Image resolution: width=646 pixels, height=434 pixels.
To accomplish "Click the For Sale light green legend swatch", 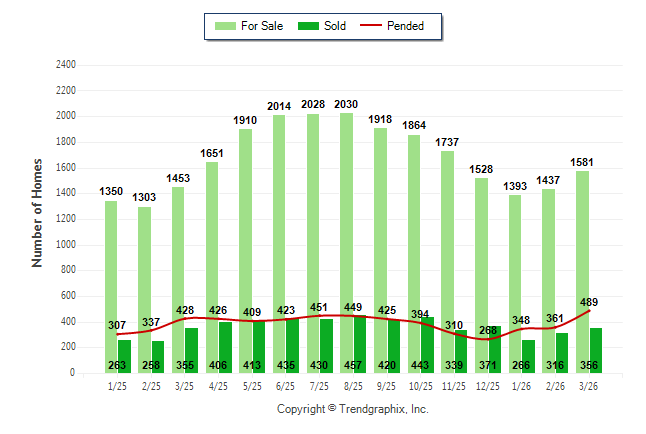I will coord(225,26).
